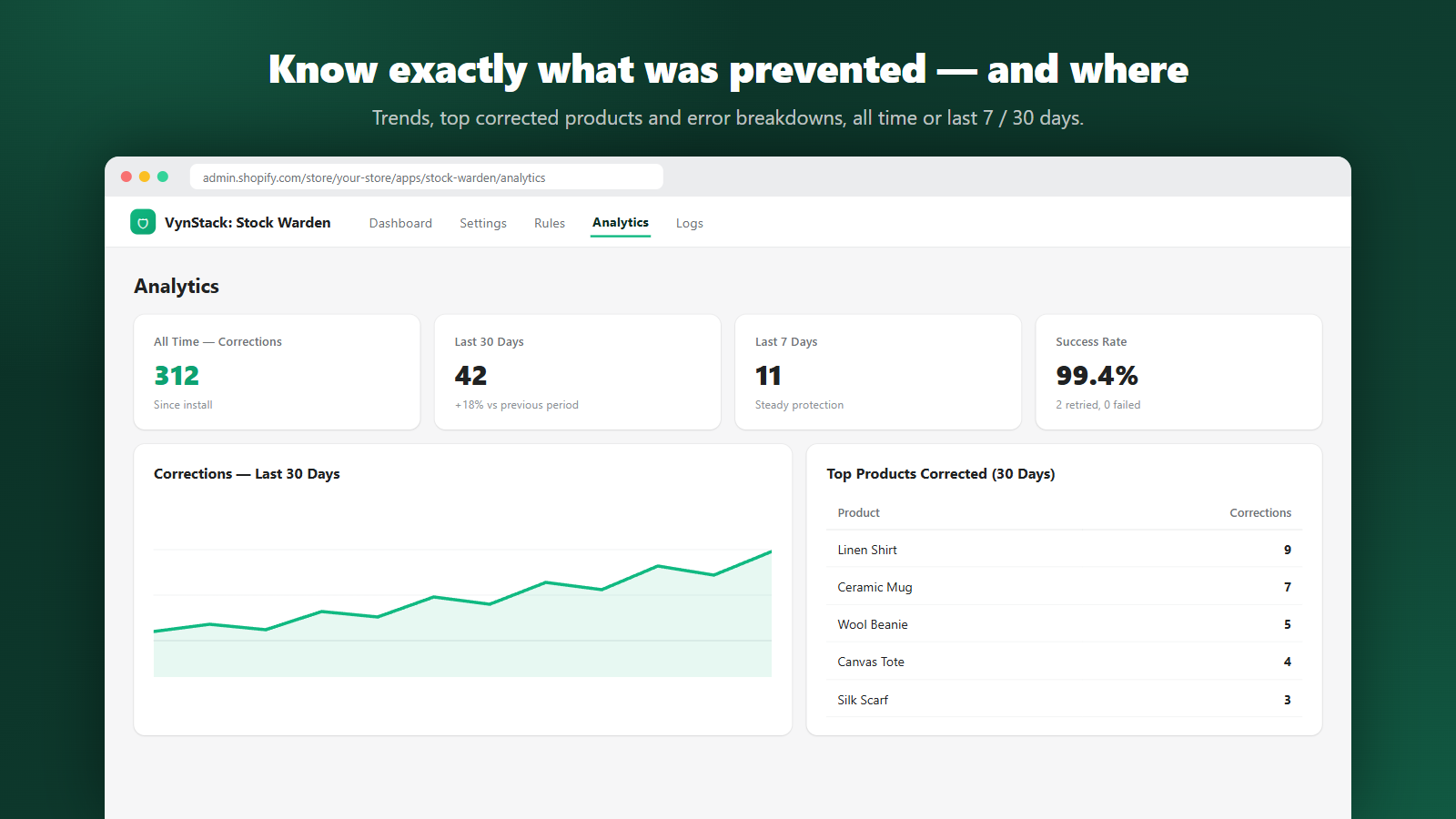Click the 'Top Products Corrected (30 Days)' heading
This screenshot has height=819, width=1456.
tap(941, 474)
